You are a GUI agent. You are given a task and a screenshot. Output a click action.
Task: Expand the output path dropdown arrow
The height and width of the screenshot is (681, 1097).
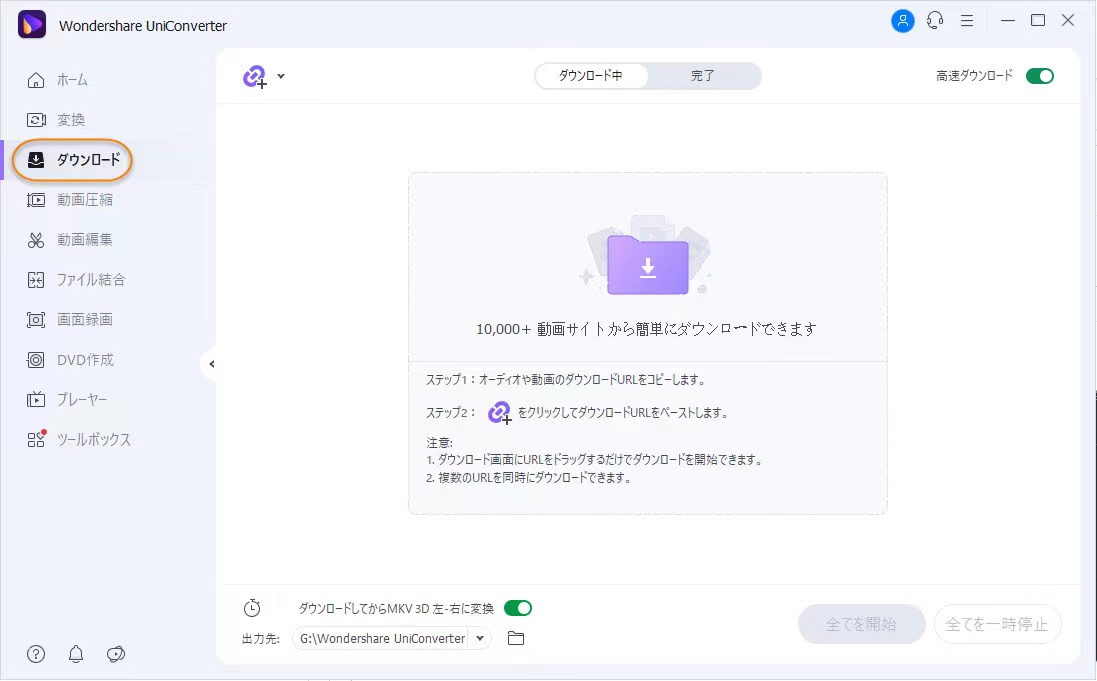(480, 638)
